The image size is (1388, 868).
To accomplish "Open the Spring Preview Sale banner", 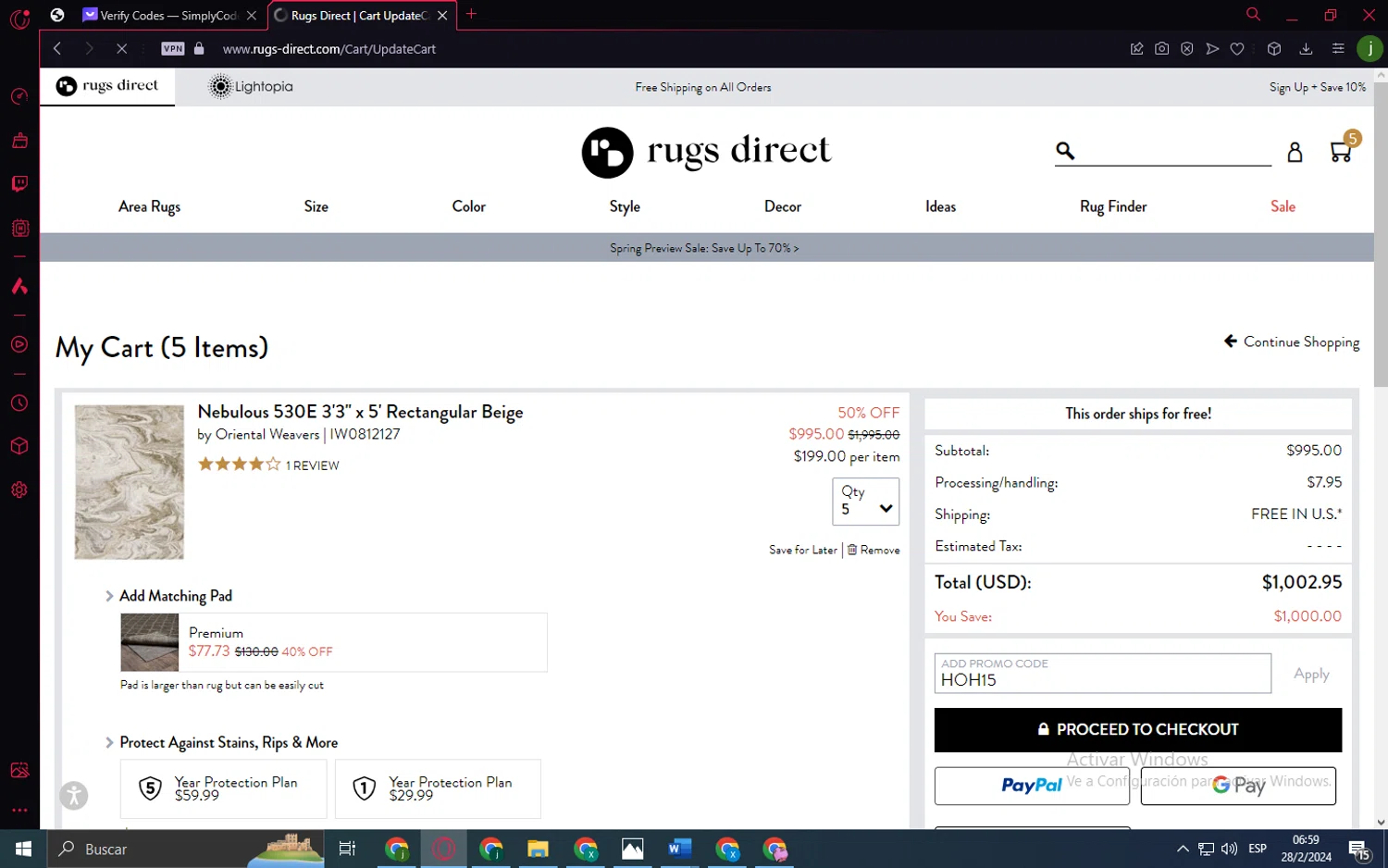I will [x=704, y=248].
